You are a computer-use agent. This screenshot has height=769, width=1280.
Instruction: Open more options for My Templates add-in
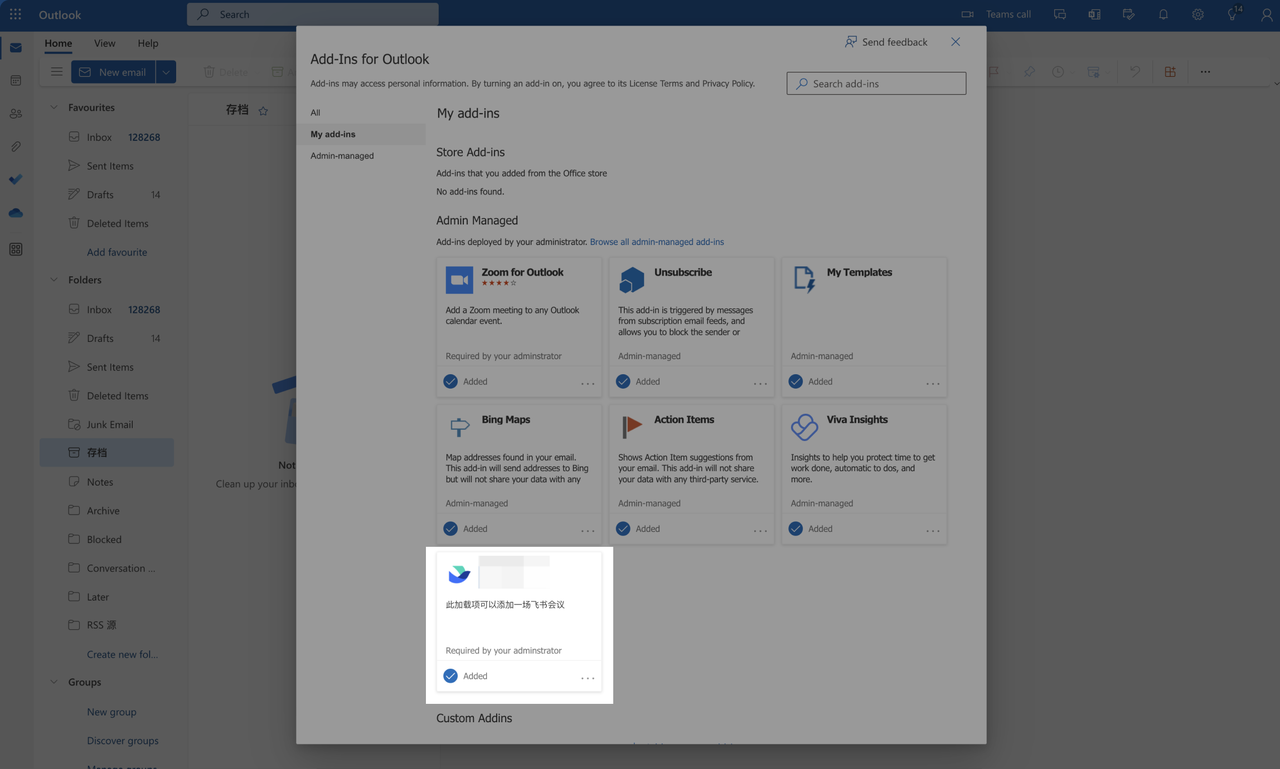tap(932, 383)
